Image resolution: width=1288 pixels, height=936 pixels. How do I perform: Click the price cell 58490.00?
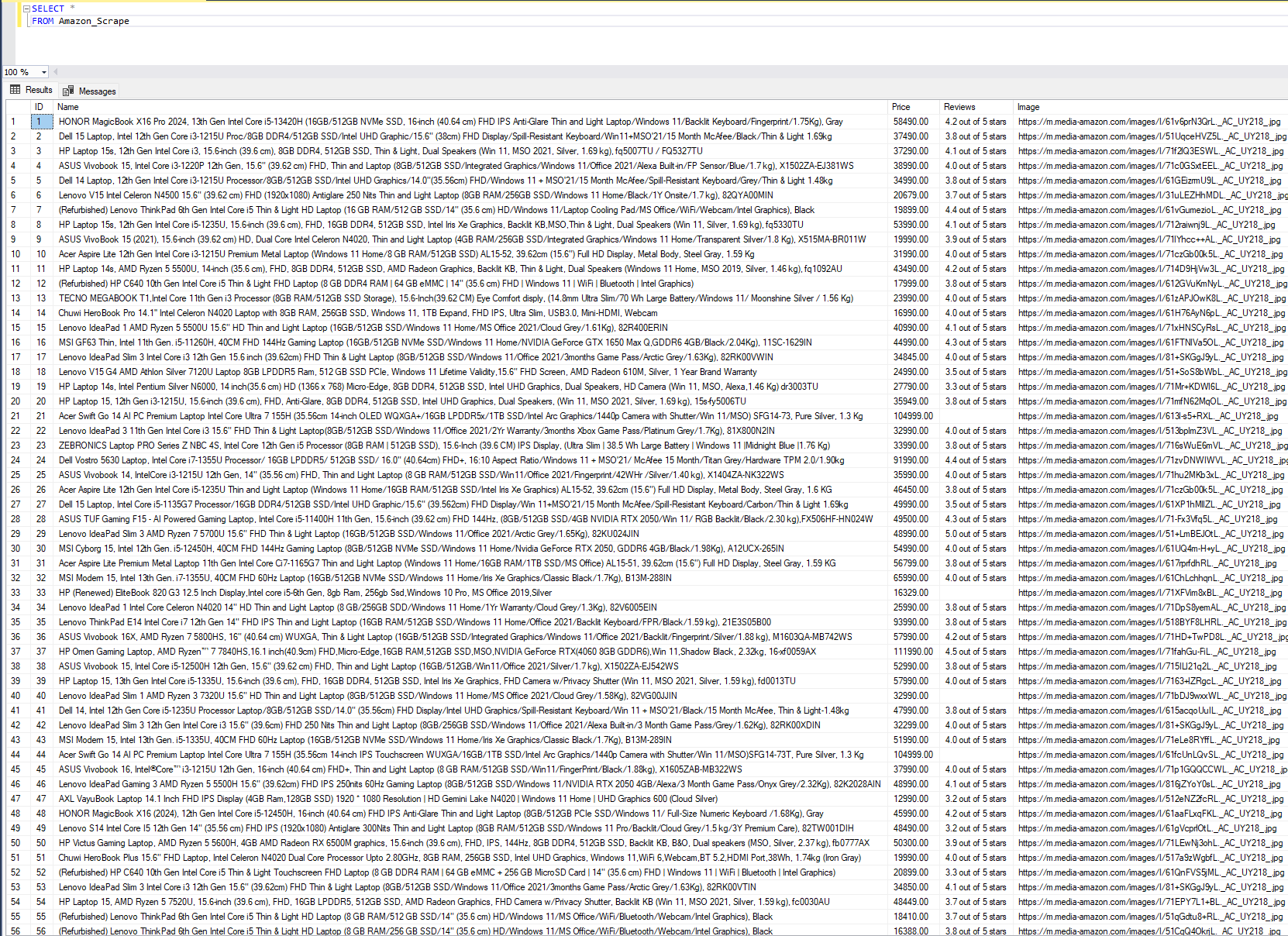point(914,122)
